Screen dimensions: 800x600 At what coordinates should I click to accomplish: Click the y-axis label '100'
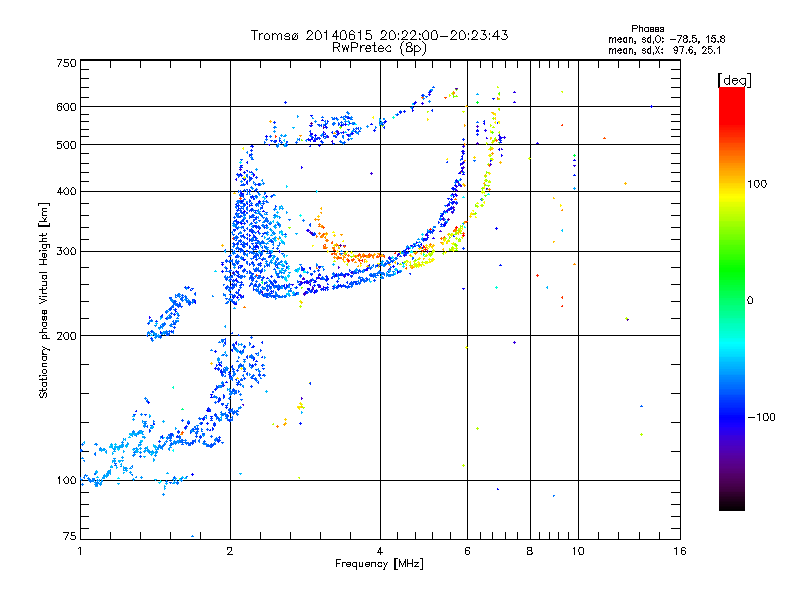coord(66,481)
